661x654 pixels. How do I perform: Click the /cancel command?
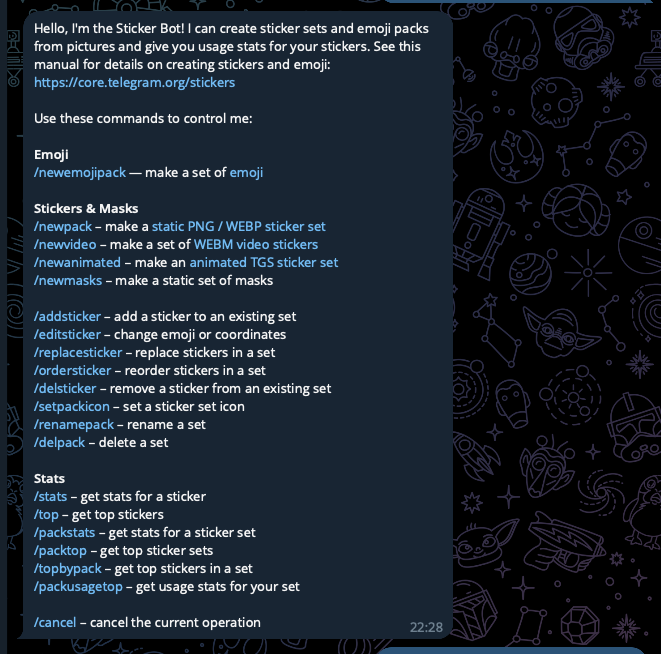pyautogui.click(x=55, y=623)
